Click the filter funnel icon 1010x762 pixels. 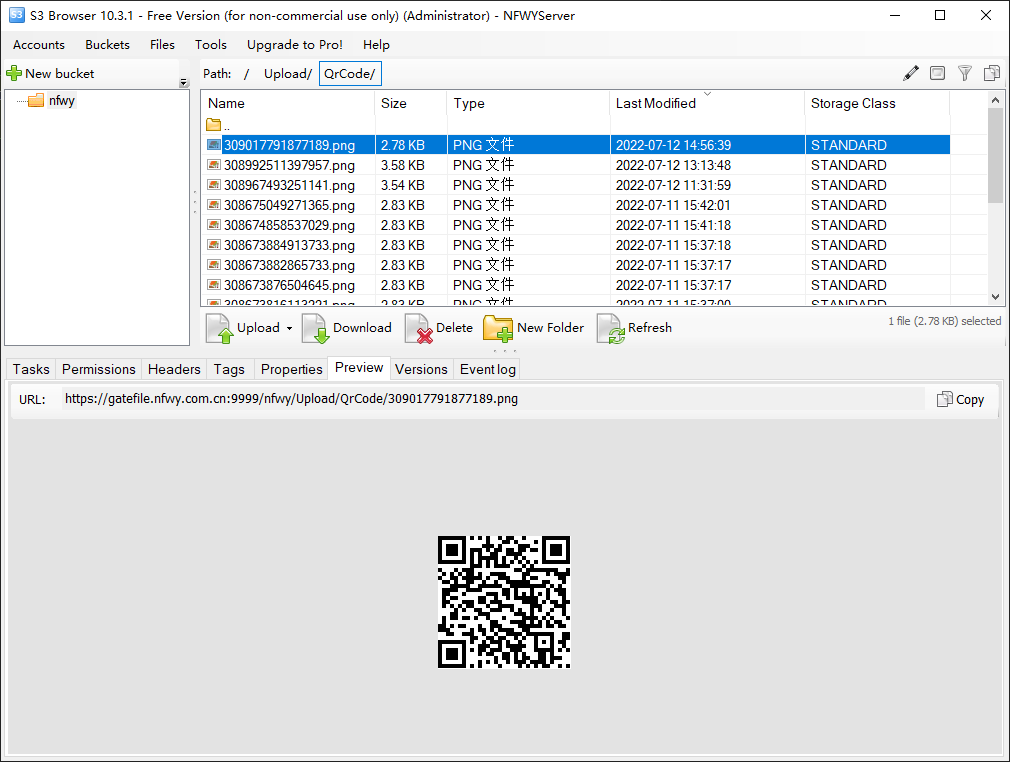coord(964,73)
